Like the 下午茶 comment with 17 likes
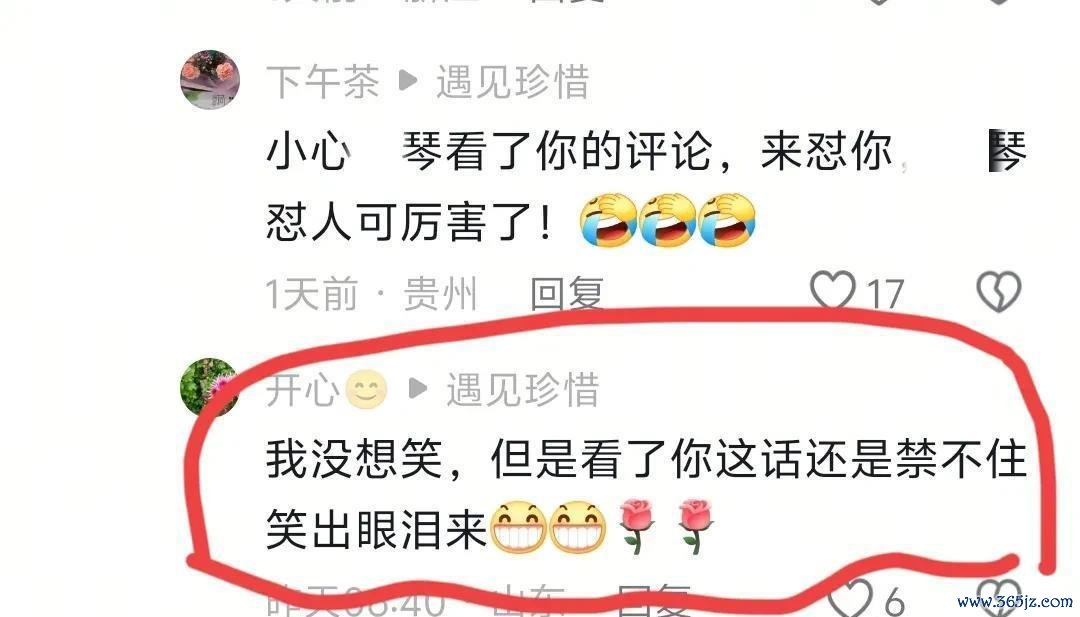Viewport: 1080px width, 617px height. (x=833, y=290)
